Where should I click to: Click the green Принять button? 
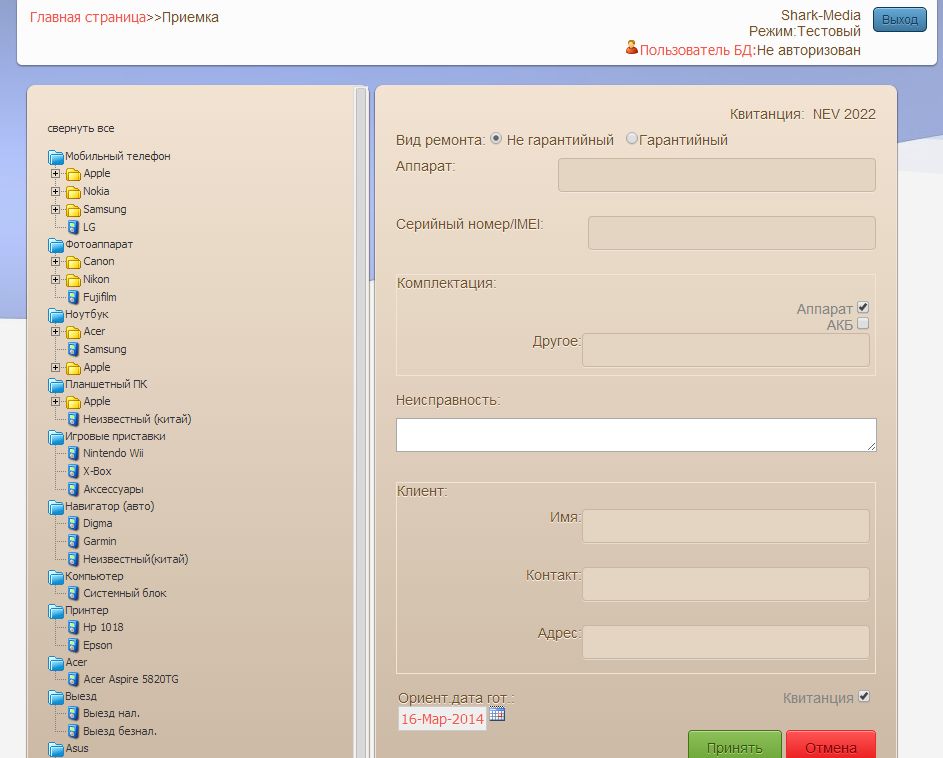pos(734,745)
